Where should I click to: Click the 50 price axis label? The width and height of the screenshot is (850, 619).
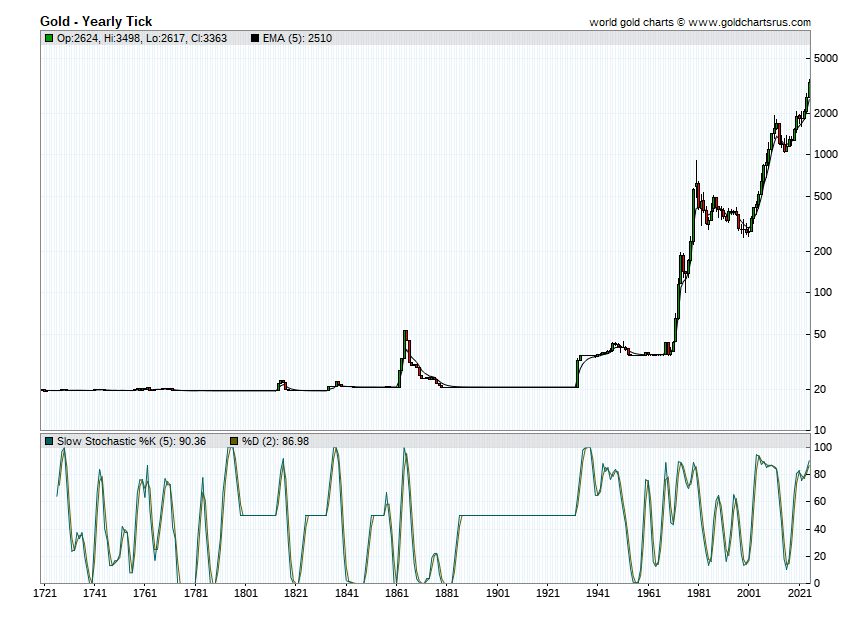pyautogui.click(x=820, y=334)
